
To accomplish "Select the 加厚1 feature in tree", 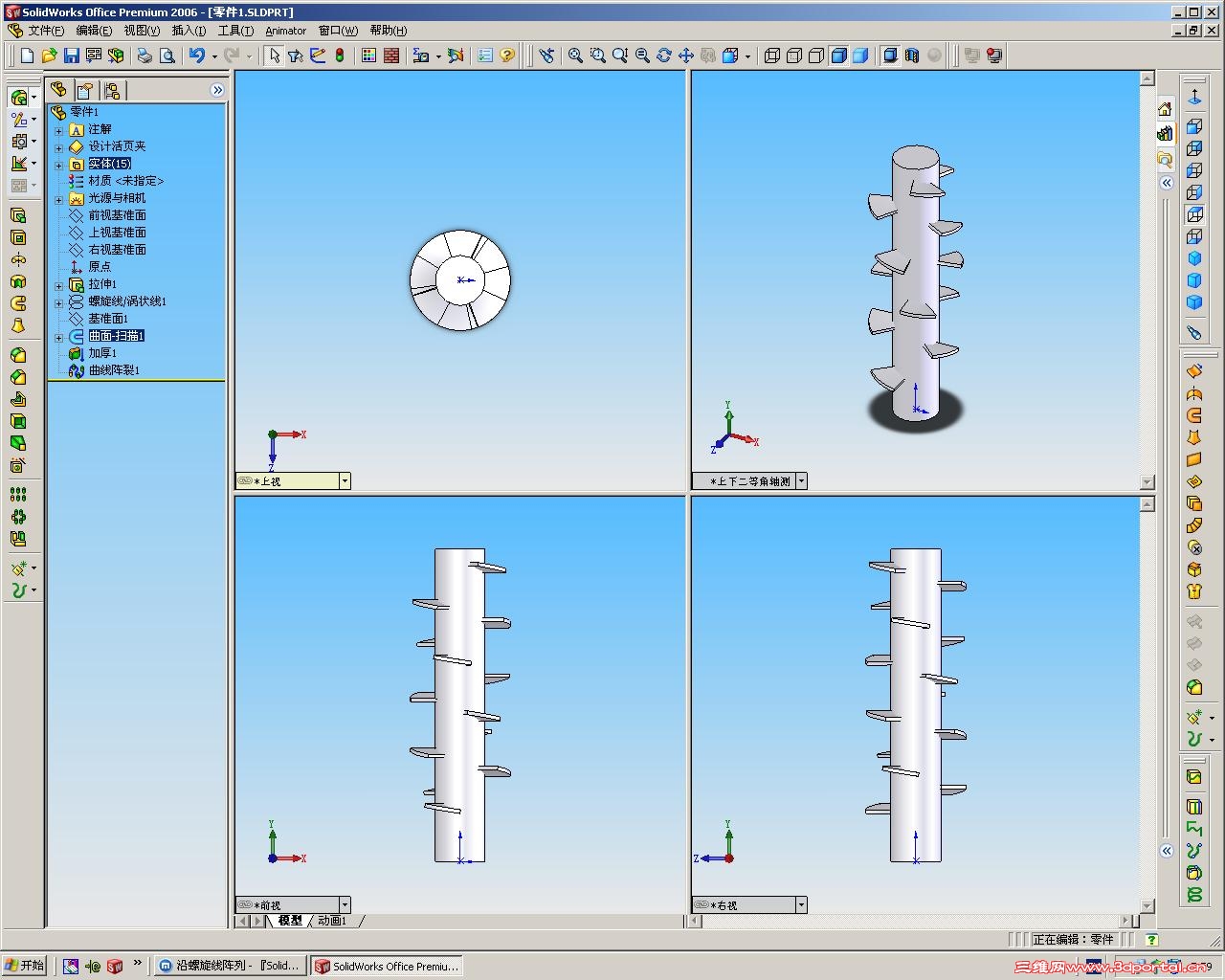I will [x=102, y=353].
